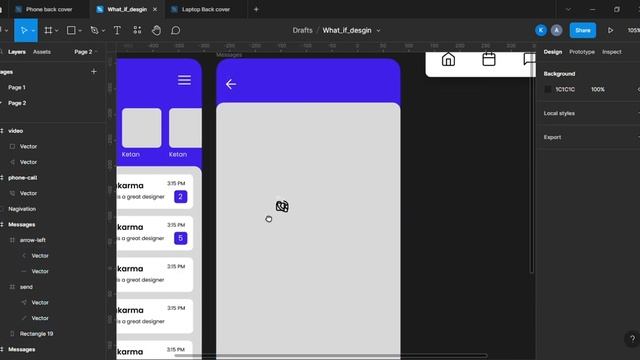Click the Share button
The image size is (640, 360).
tap(582, 30)
